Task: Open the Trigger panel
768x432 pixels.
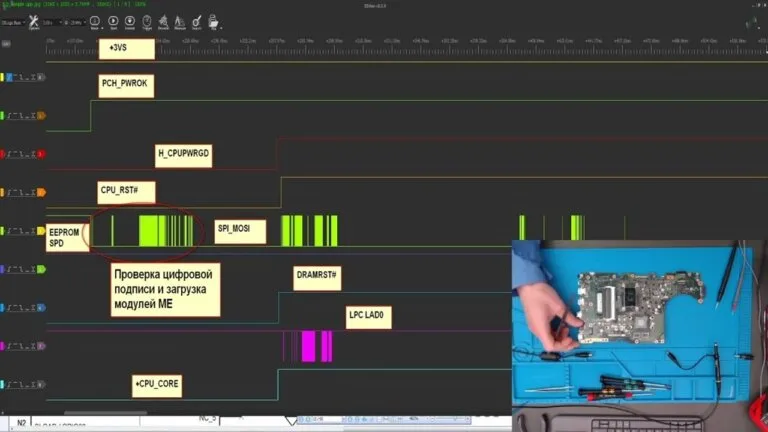Action: [x=147, y=22]
